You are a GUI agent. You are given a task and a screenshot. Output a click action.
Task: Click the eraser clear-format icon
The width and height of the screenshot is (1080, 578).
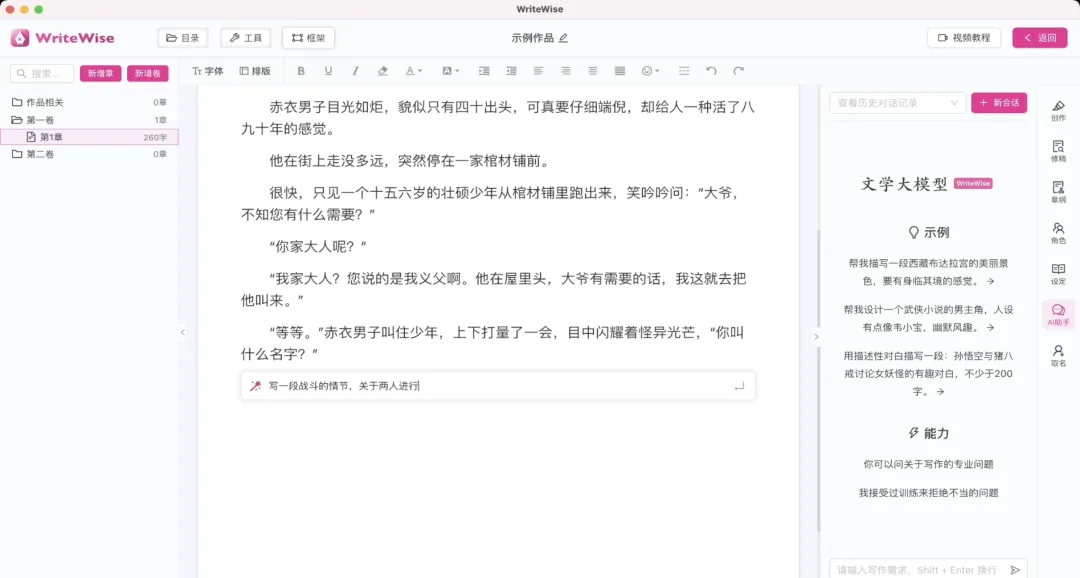pos(382,71)
